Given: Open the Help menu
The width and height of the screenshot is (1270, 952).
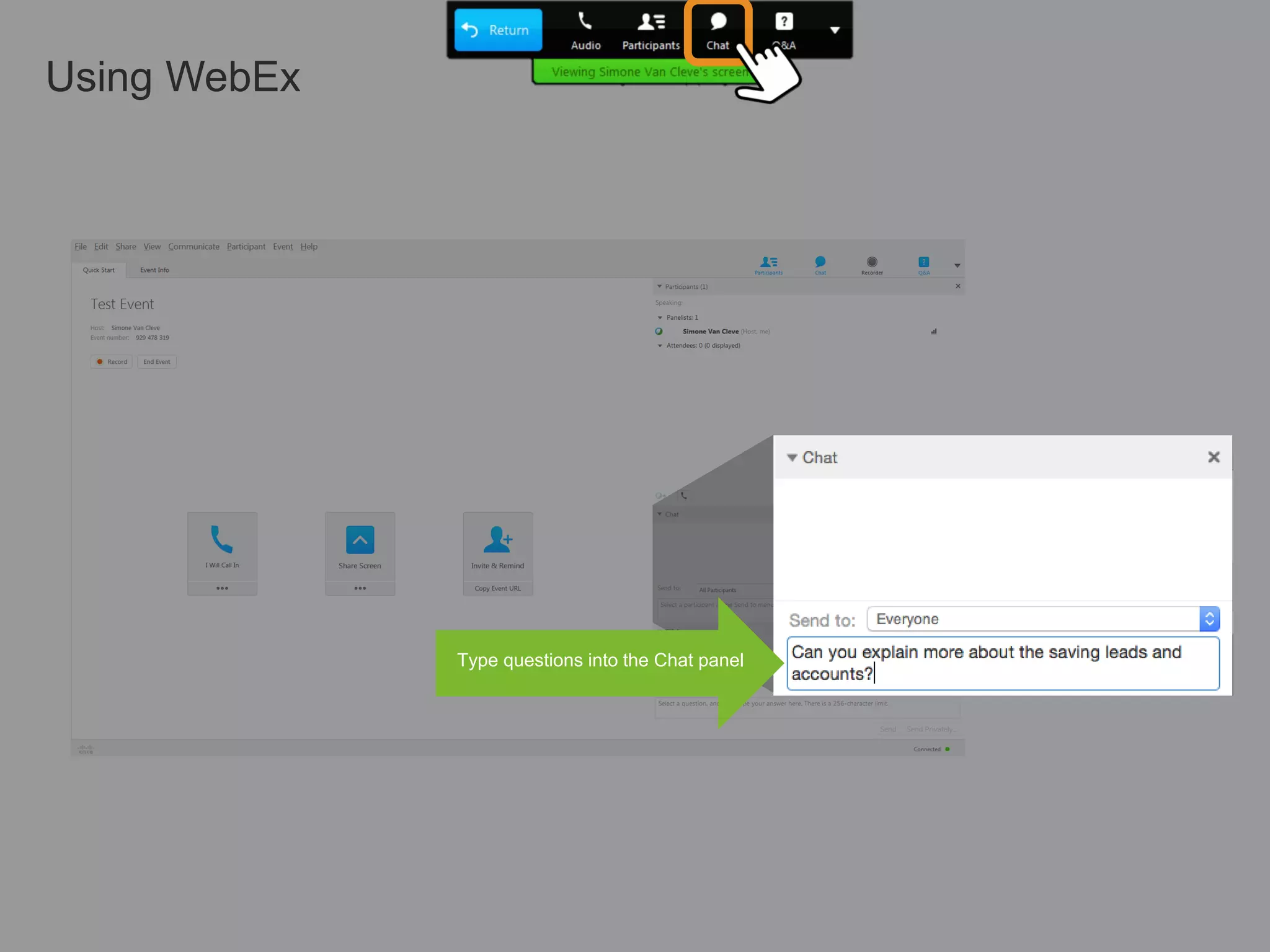Looking at the screenshot, I should coord(309,247).
